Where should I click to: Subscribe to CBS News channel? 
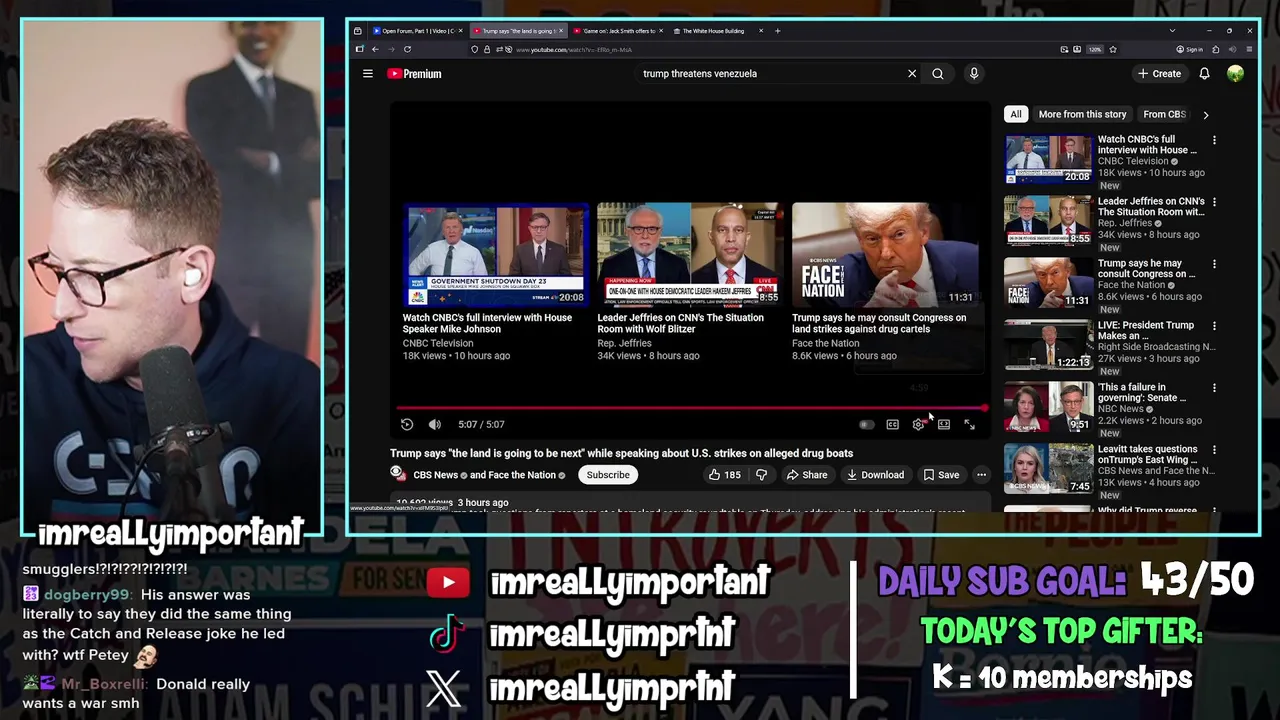608,475
